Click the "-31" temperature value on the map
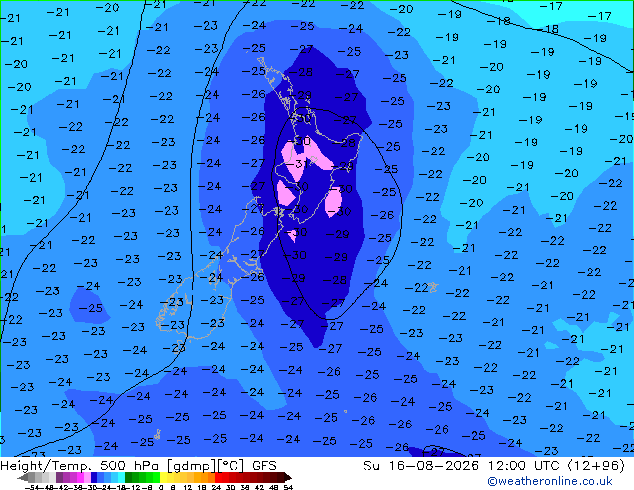The image size is (634, 490). pos(298,164)
